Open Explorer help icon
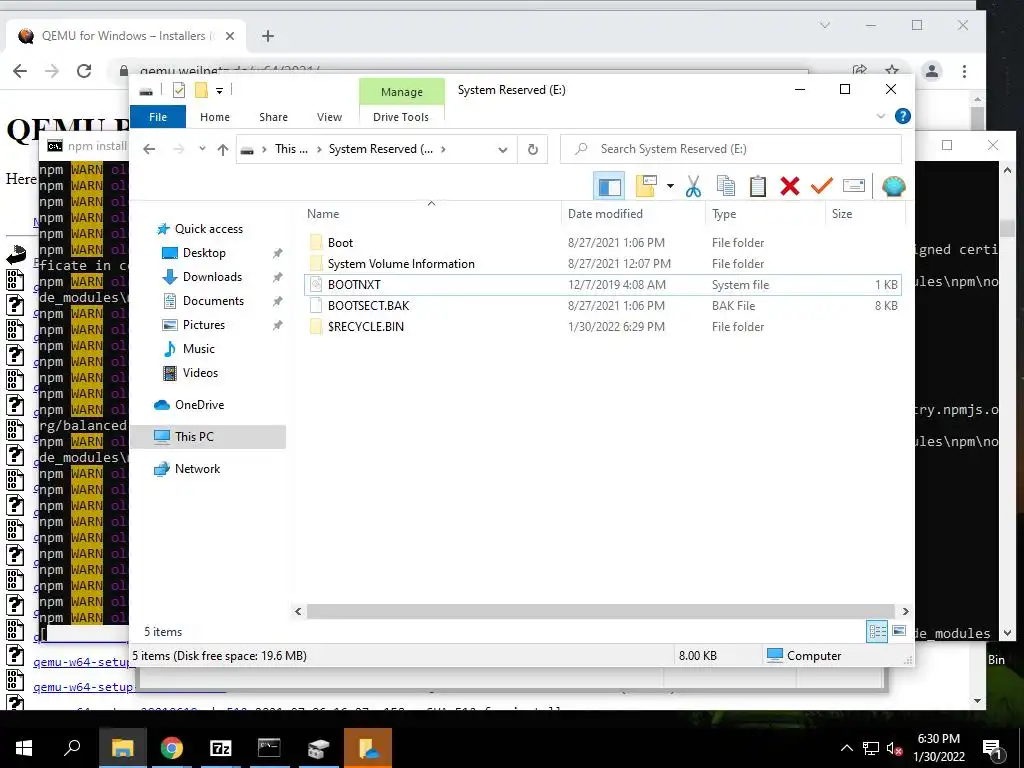The height and width of the screenshot is (768, 1024). [903, 116]
